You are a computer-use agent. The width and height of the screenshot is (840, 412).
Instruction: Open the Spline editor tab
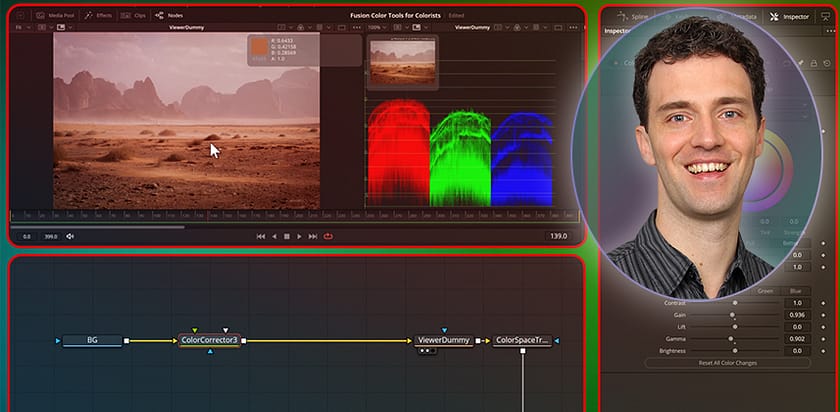click(x=633, y=17)
